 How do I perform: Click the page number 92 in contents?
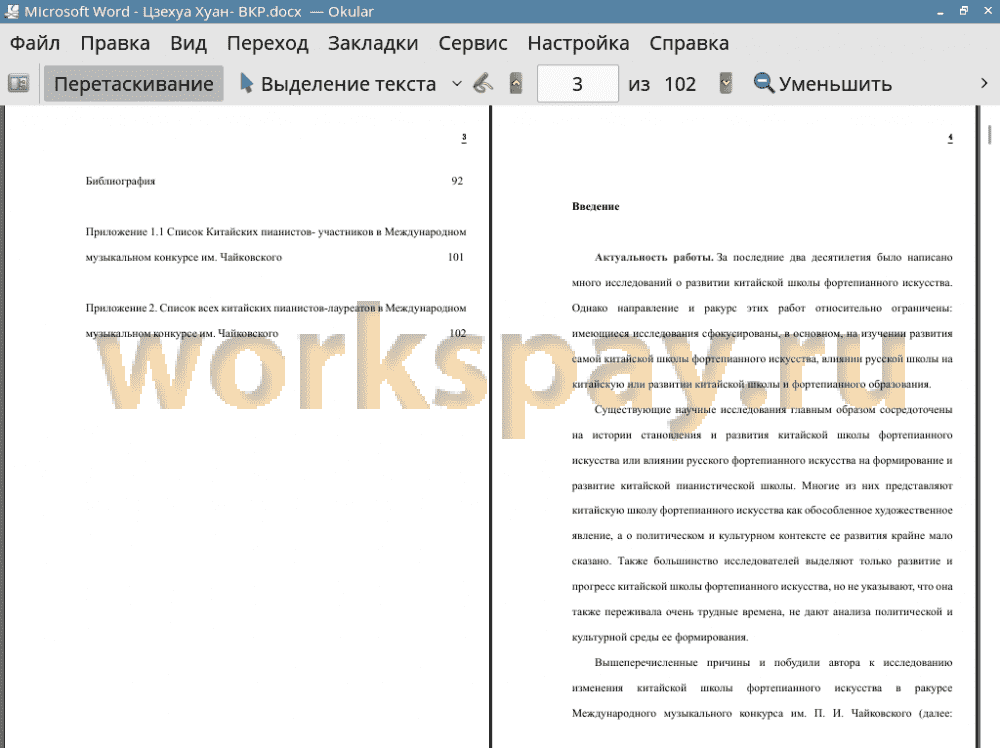457,181
